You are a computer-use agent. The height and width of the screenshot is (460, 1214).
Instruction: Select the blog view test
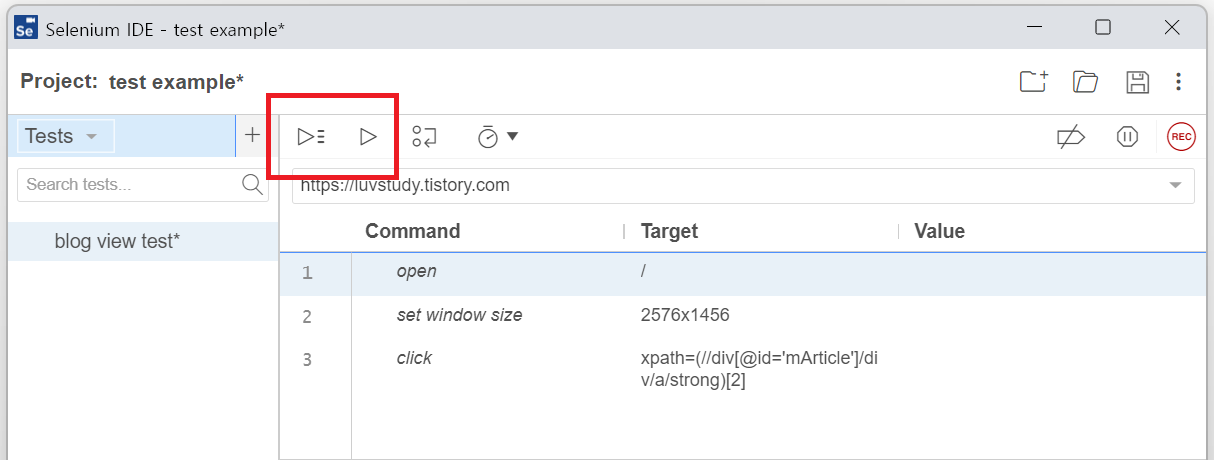click(x=143, y=241)
